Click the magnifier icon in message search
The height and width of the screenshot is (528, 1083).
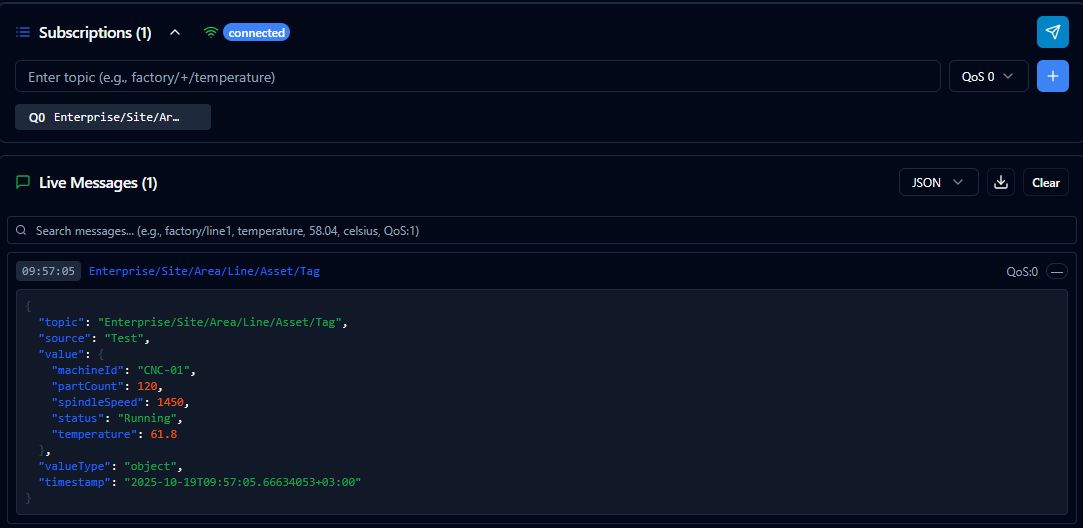coord(21,230)
